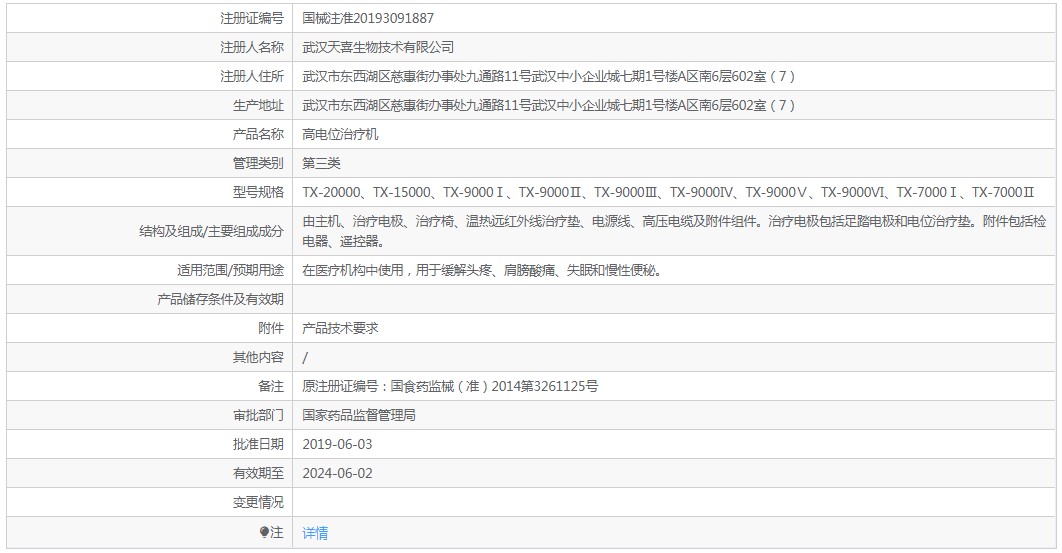Click the slash value in 其他内容 row
The height and width of the screenshot is (553, 1062).
[305, 358]
